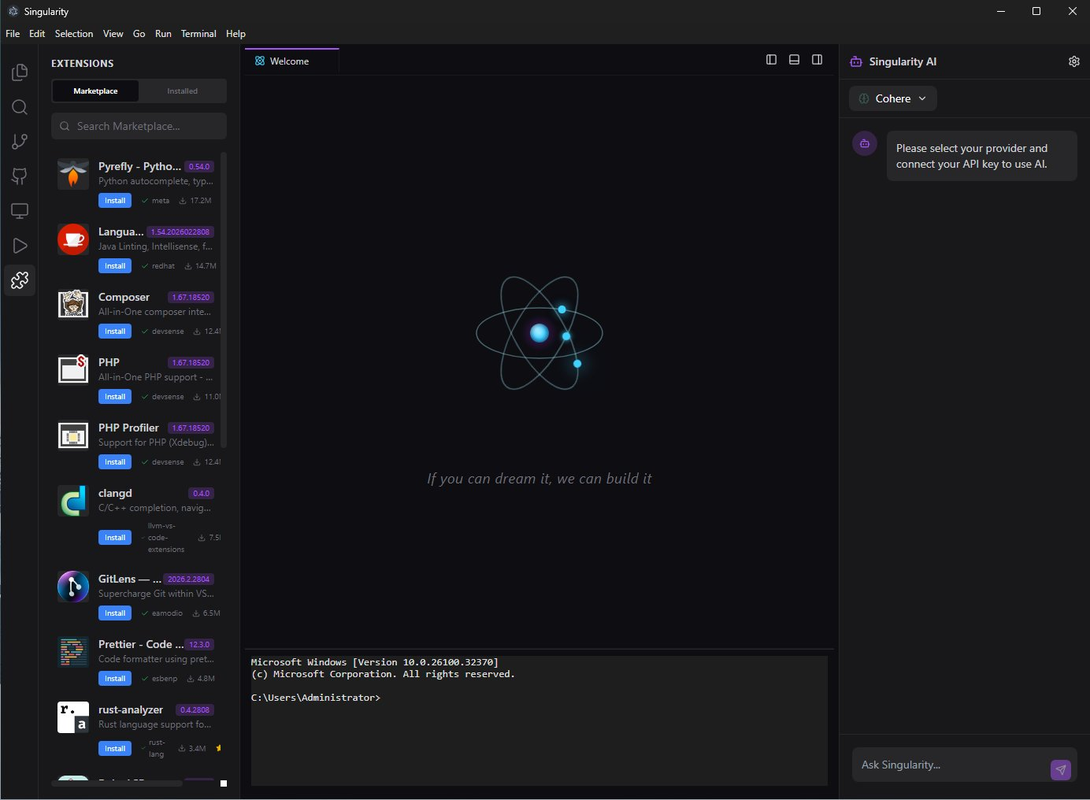This screenshot has height=800, width=1090.
Task: Open the Run and Debug view
Action: [19, 245]
